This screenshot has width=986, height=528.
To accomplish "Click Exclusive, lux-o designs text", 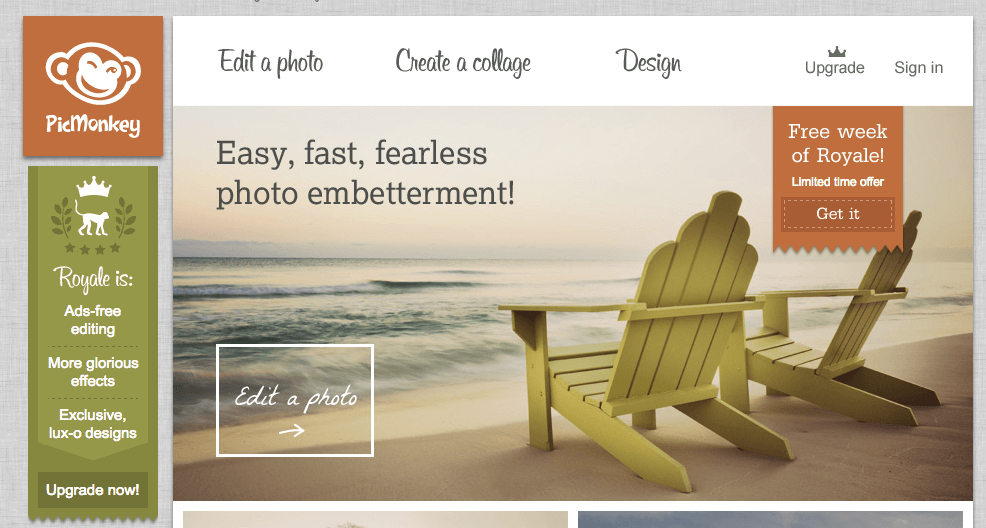I will coord(93,424).
